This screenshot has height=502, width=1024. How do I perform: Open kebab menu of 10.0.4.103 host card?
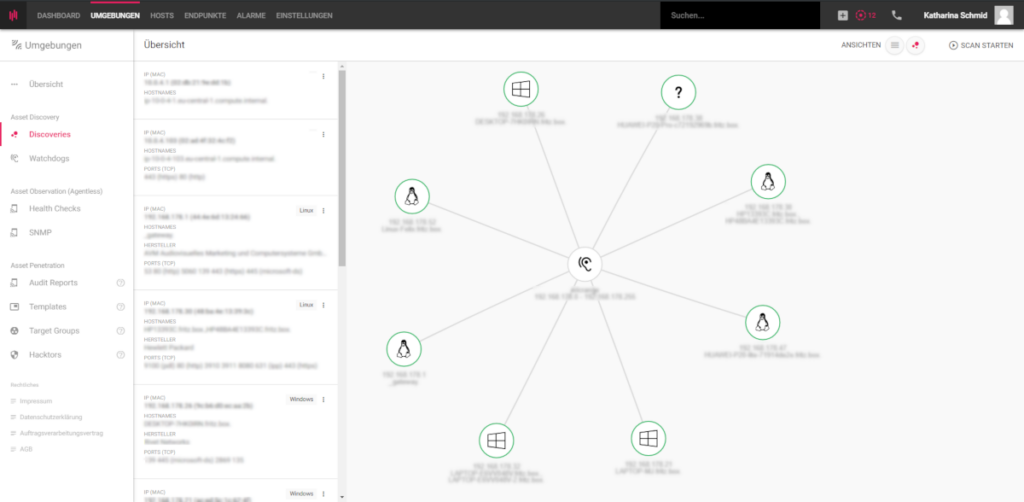323,134
